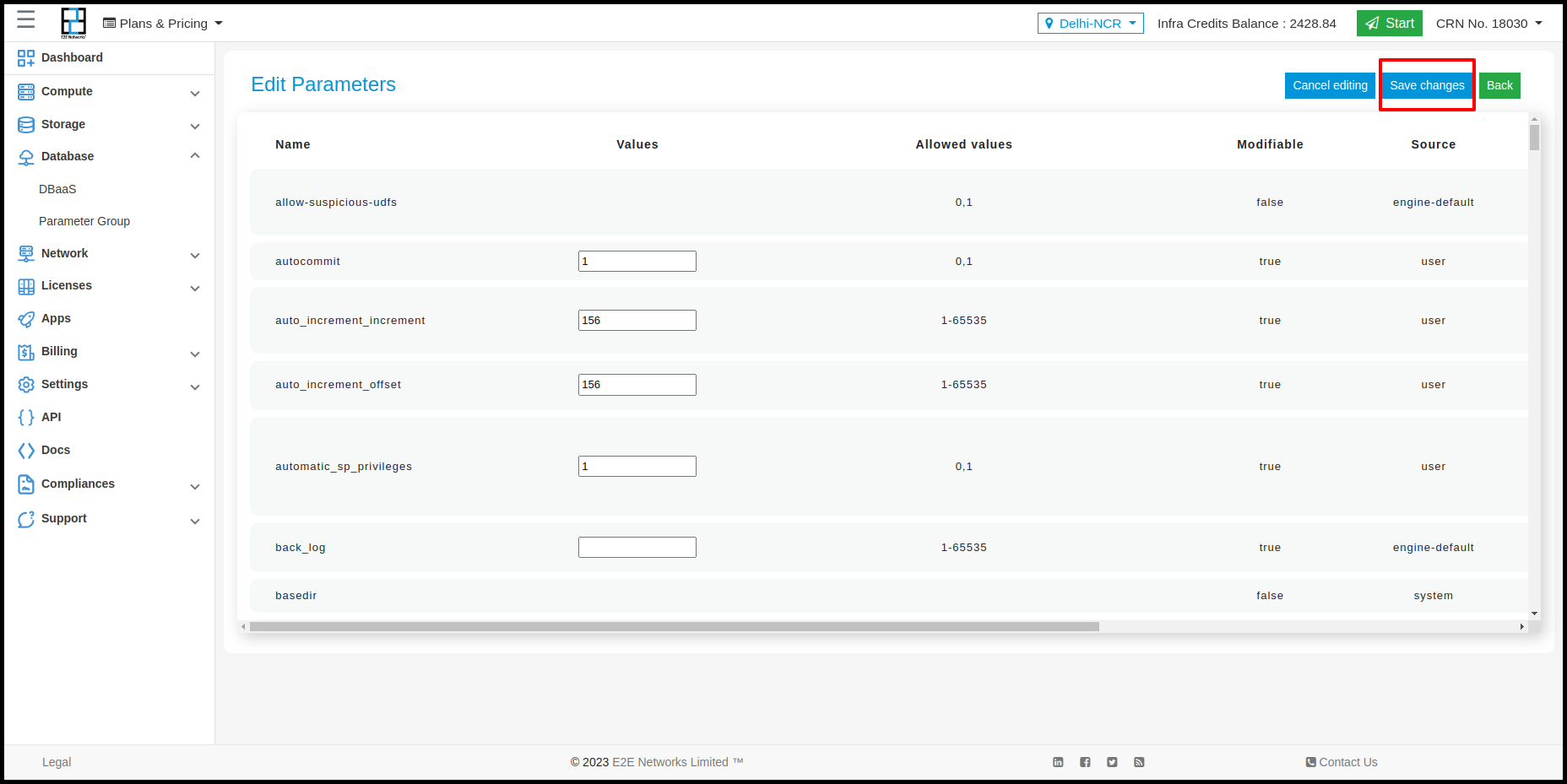Image resolution: width=1567 pixels, height=784 pixels.
Task: Click the Cancel editing button
Action: tap(1330, 85)
